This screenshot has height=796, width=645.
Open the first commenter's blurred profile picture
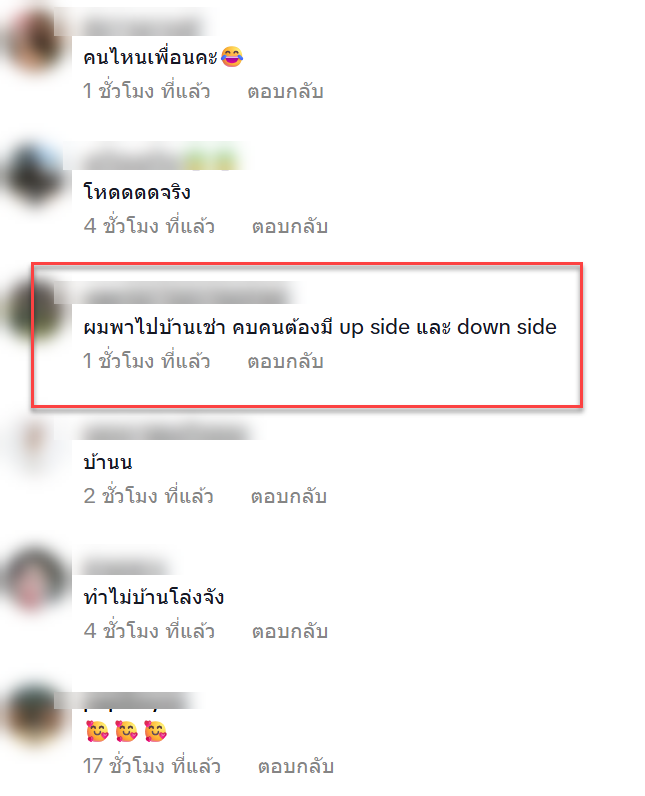[x=33, y=41]
